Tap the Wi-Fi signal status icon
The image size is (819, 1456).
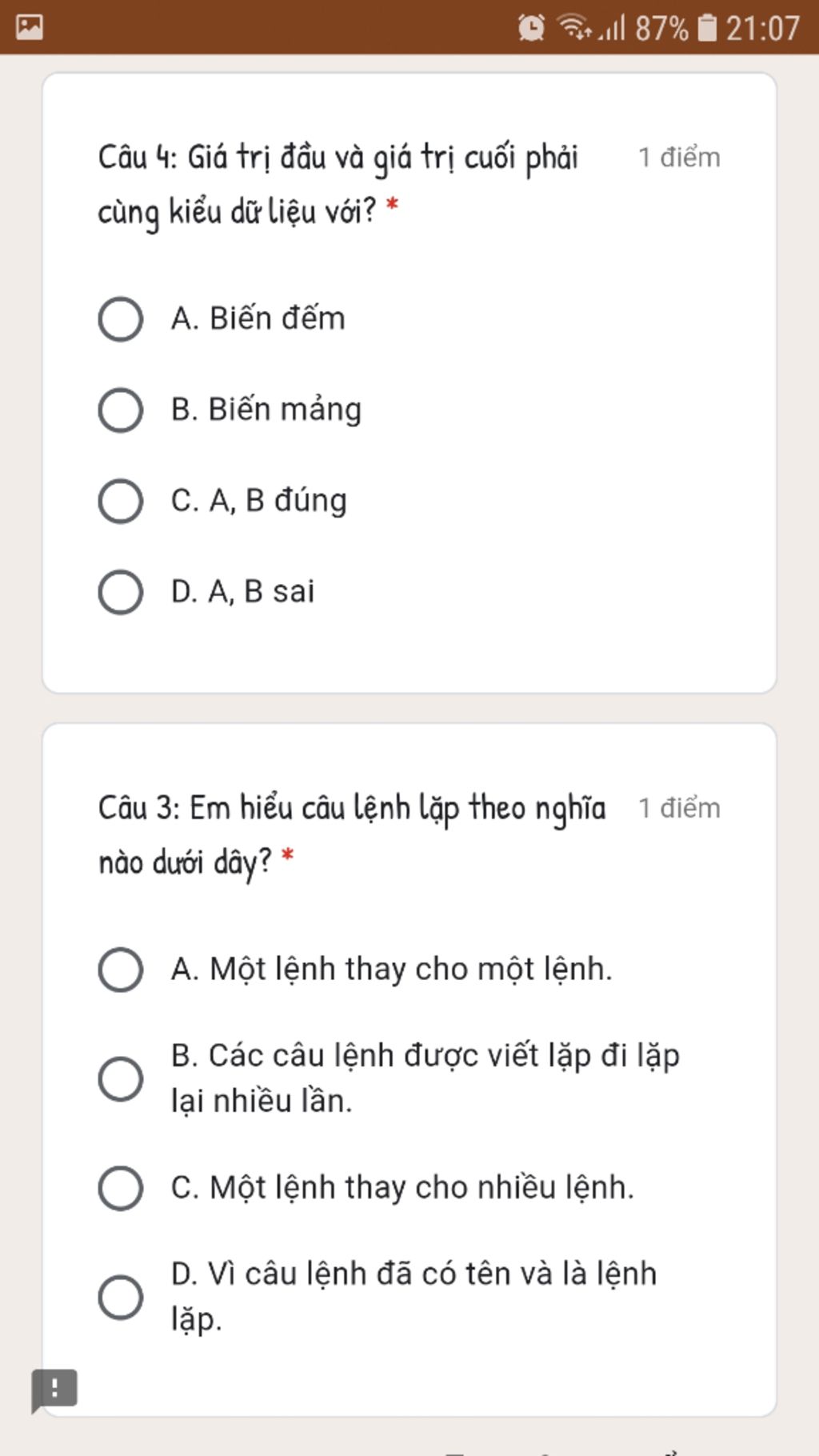pyautogui.click(x=574, y=27)
